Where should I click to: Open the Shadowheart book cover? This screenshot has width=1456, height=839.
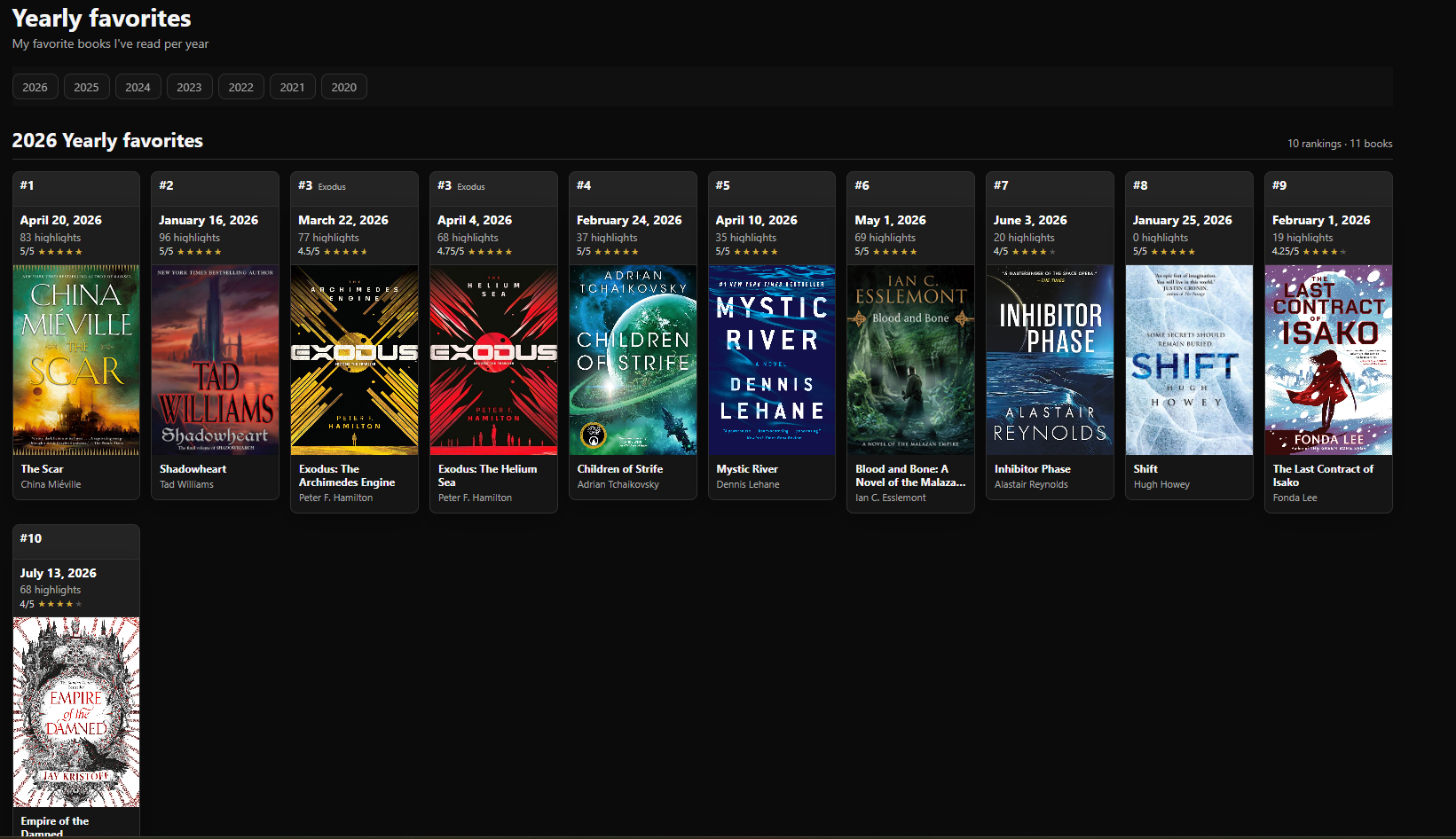pos(216,360)
